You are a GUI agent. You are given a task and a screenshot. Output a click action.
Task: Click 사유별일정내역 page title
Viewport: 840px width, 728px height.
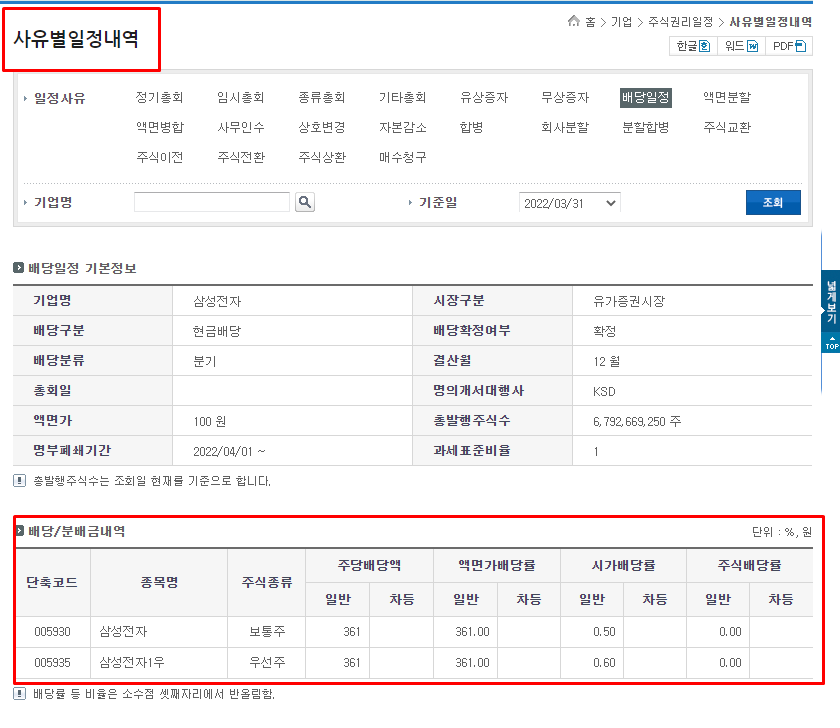[x=76, y=39]
